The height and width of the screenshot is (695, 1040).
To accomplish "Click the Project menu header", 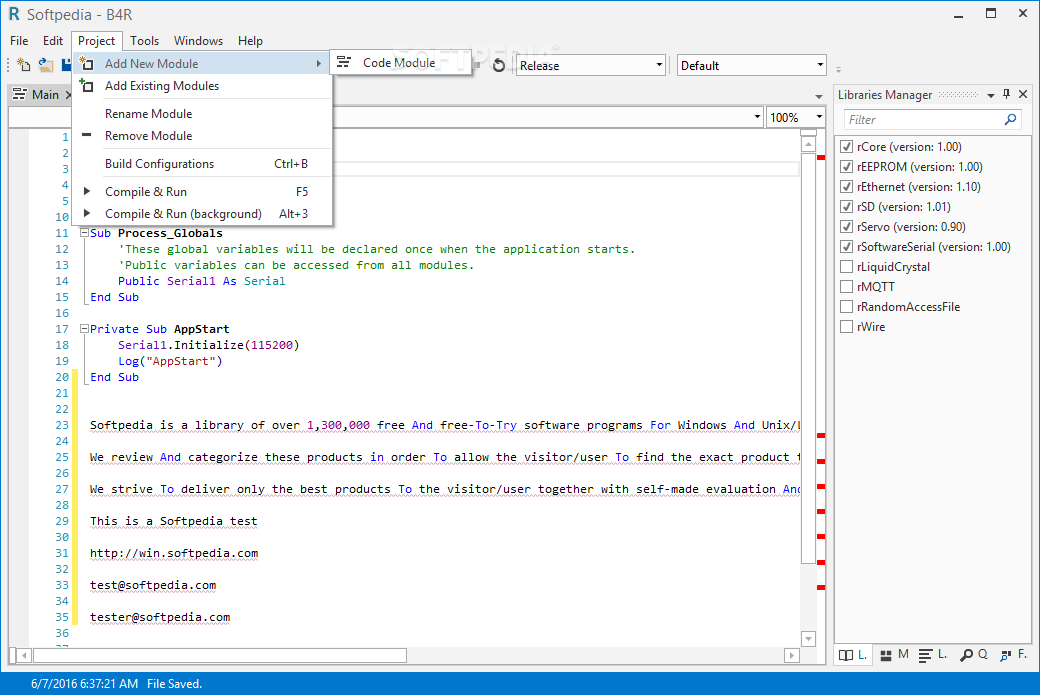I will coord(97,40).
